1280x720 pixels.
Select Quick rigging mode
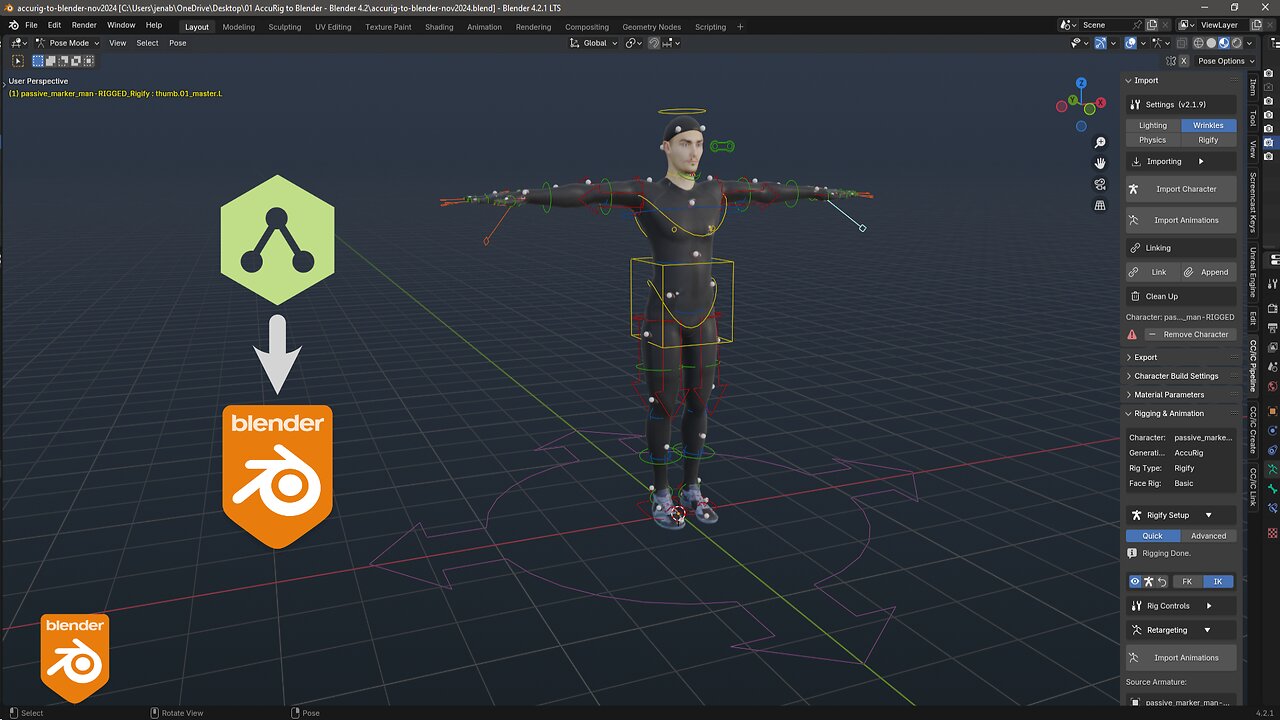1153,536
